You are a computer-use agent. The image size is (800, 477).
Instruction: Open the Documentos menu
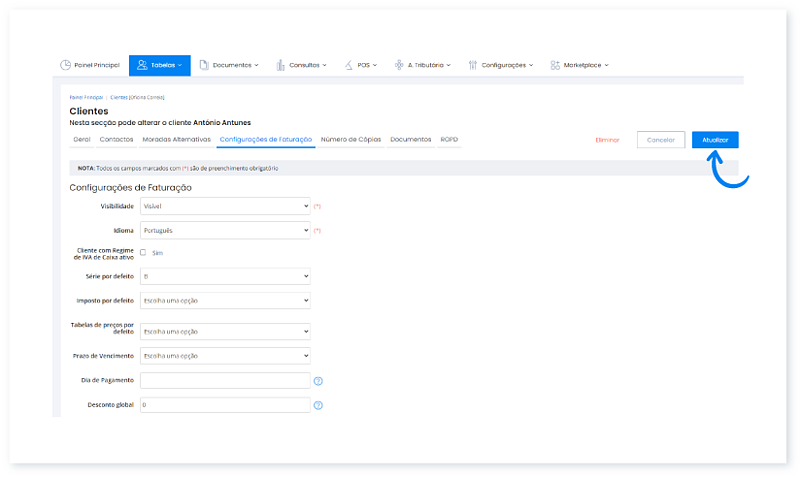point(229,65)
